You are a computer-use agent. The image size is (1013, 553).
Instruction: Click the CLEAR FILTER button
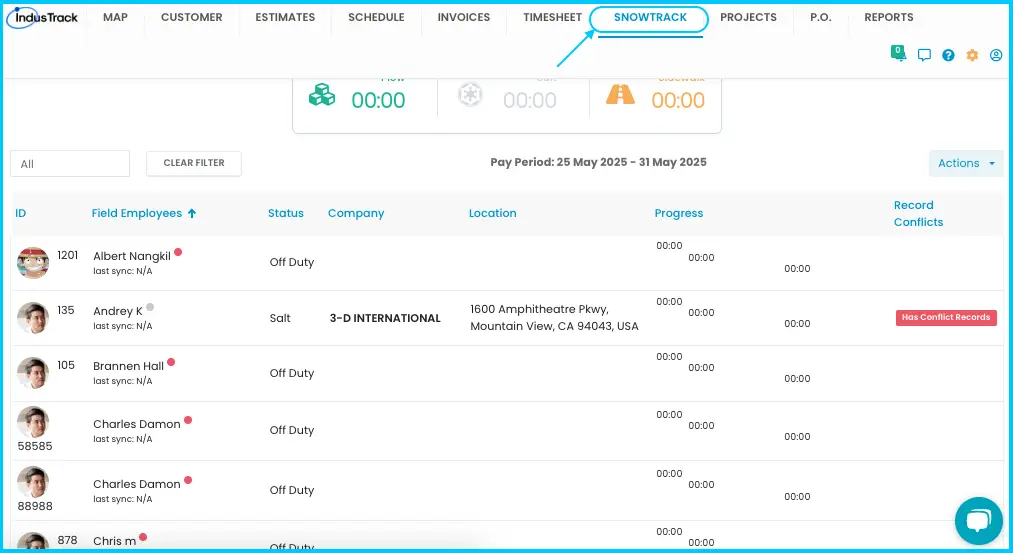coord(194,163)
